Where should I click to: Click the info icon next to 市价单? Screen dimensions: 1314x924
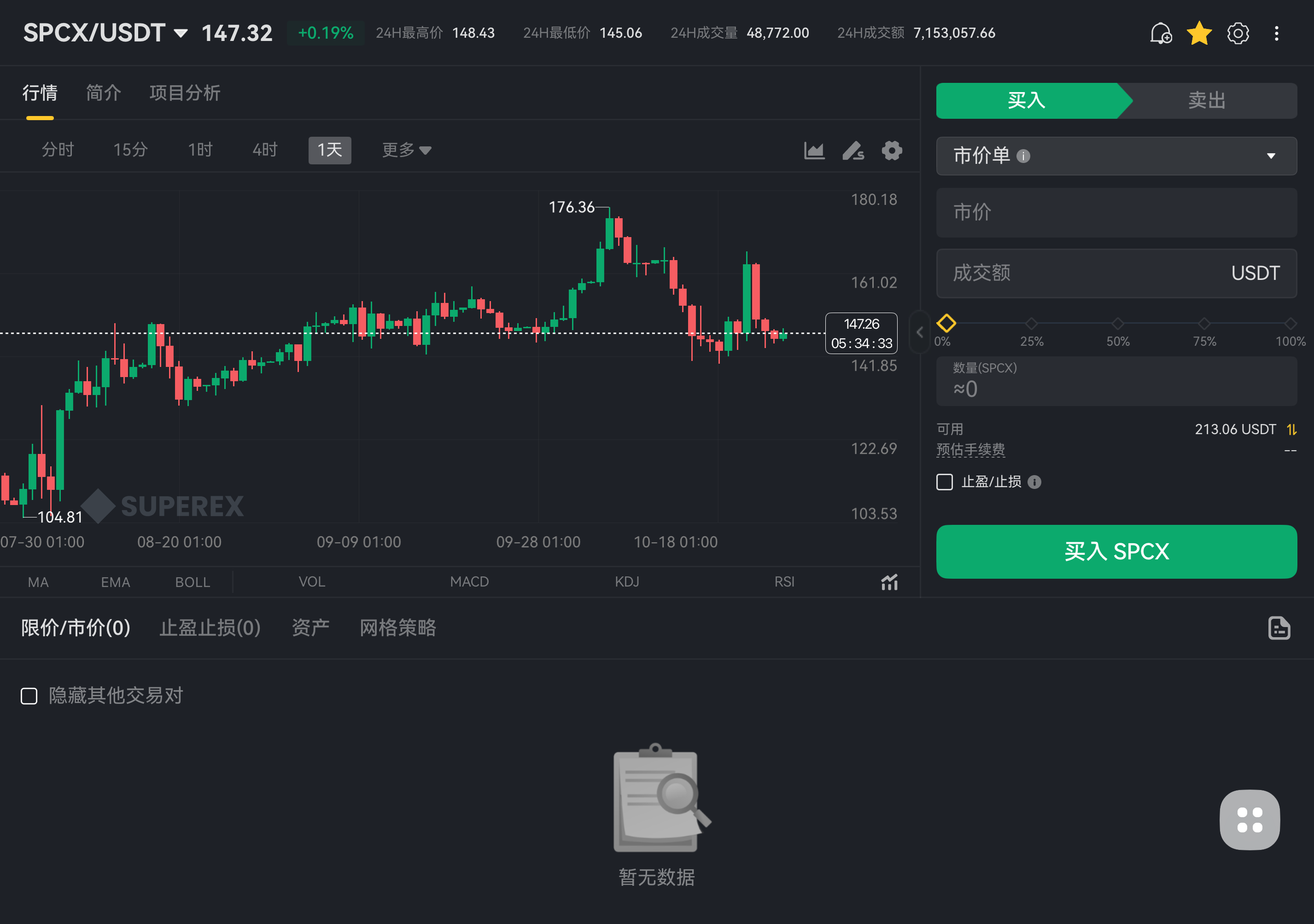pos(1023,156)
